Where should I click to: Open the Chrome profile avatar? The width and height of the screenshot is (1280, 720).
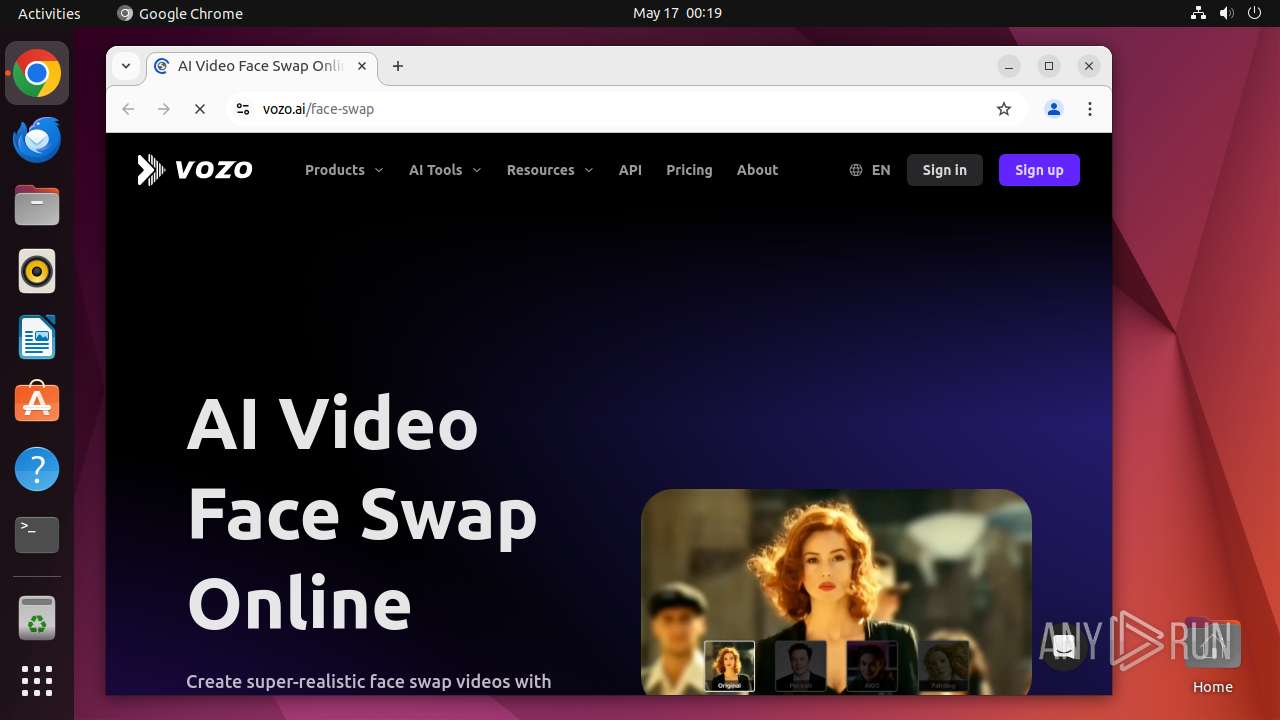pyautogui.click(x=1054, y=109)
